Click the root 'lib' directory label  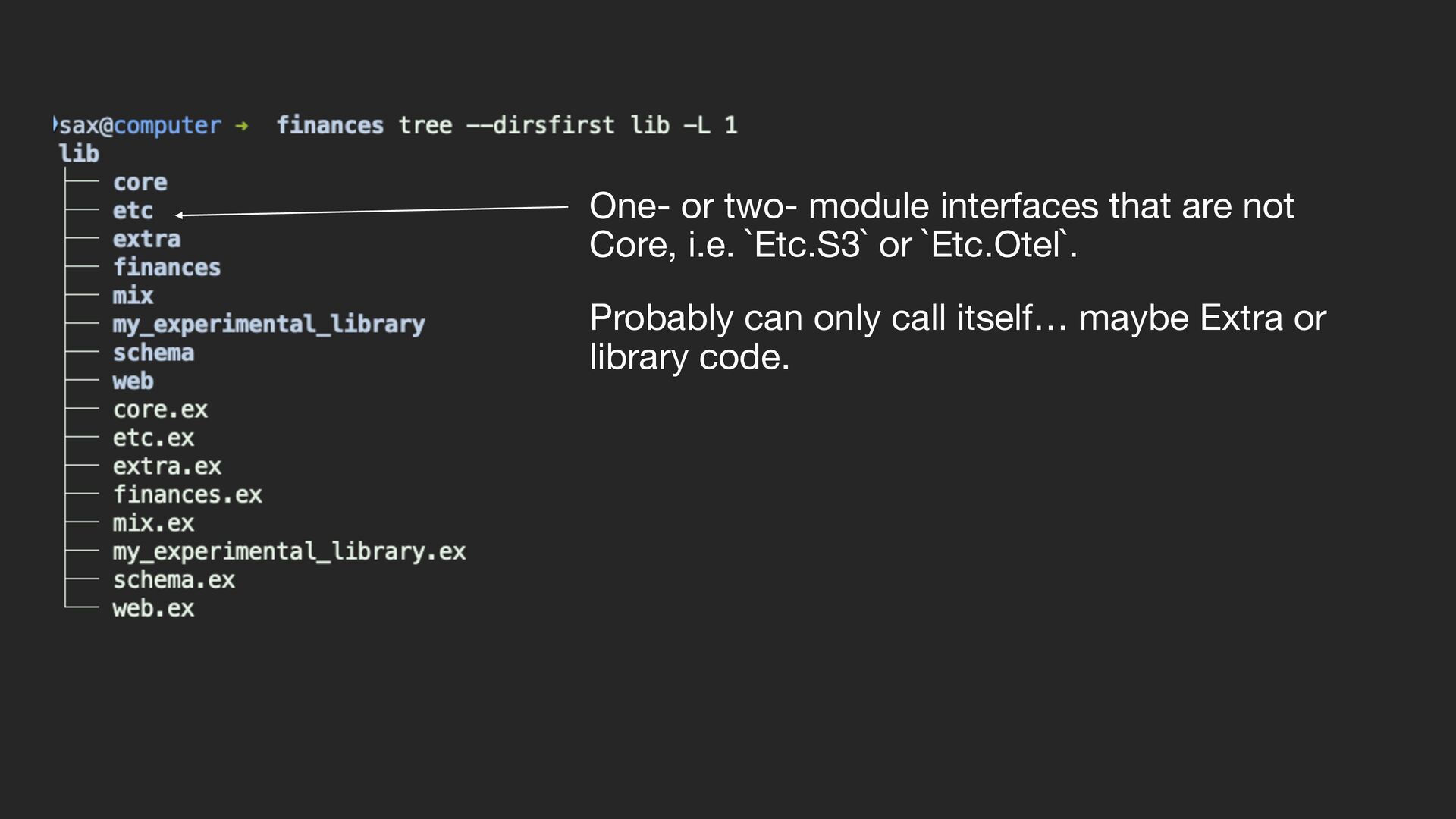point(79,154)
